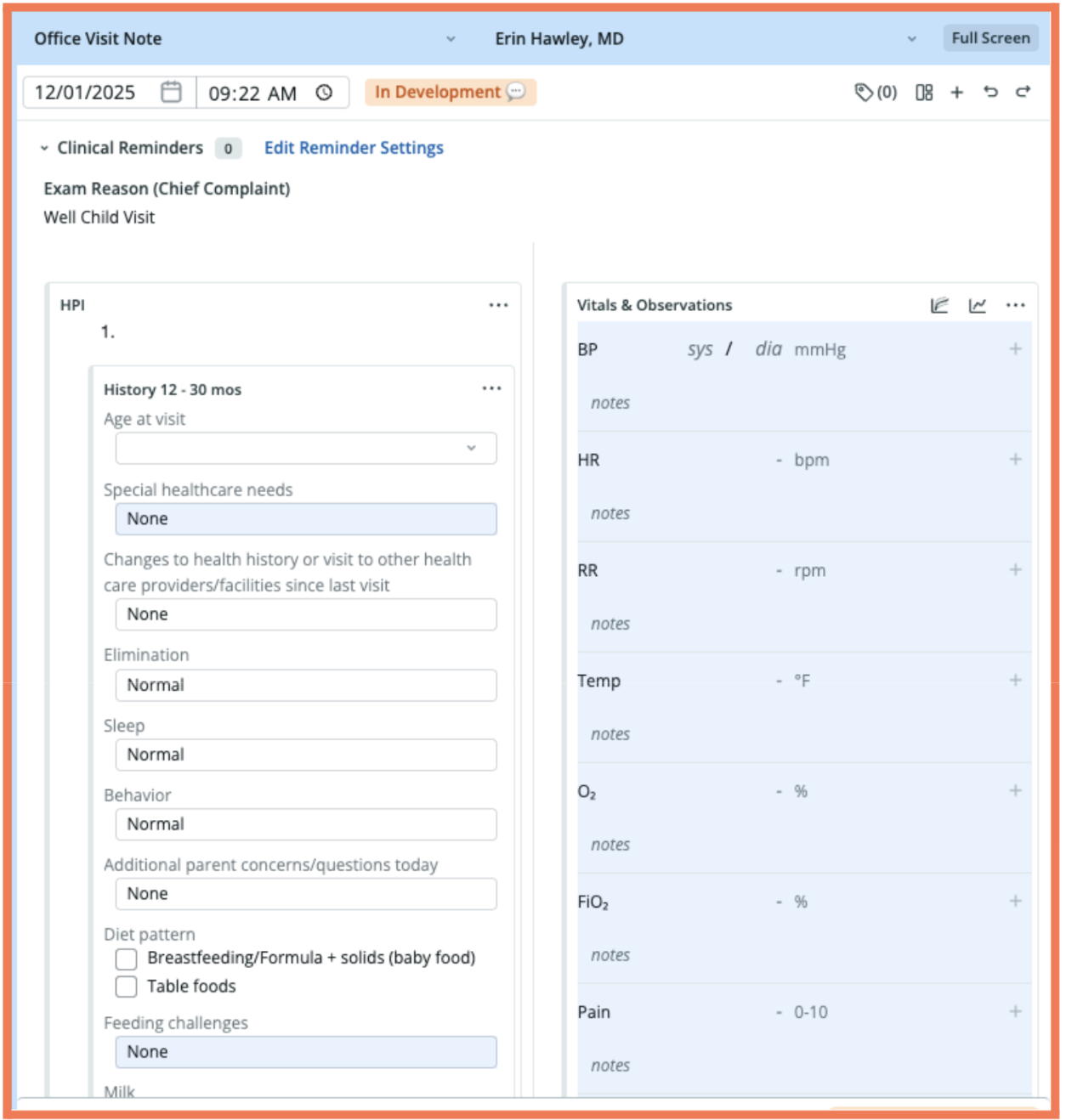The height and width of the screenshot is (1120, 1066).
Task: Click the Pain notes field
Action: 610,1066
